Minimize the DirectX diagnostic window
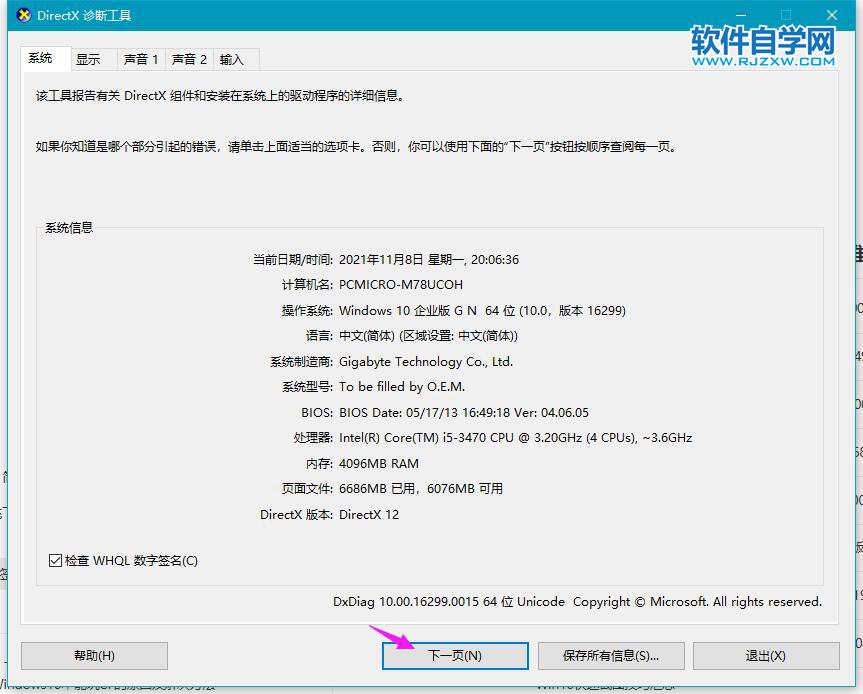863x694 pixels. [x=740, y=15]
